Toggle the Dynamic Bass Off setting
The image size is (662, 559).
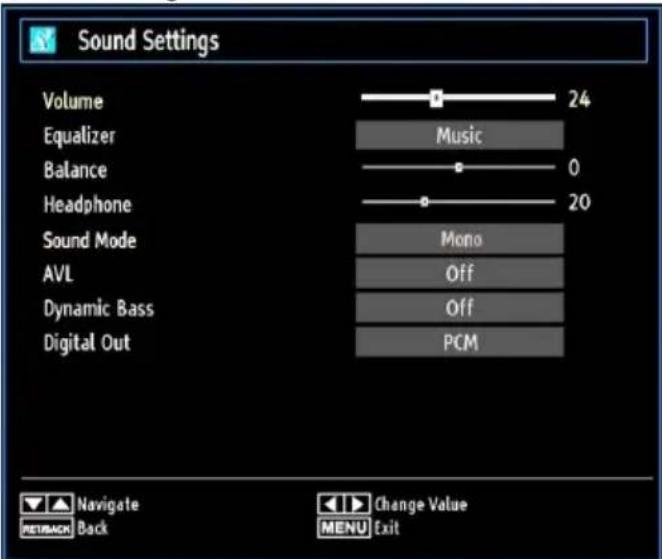[459, 307]
